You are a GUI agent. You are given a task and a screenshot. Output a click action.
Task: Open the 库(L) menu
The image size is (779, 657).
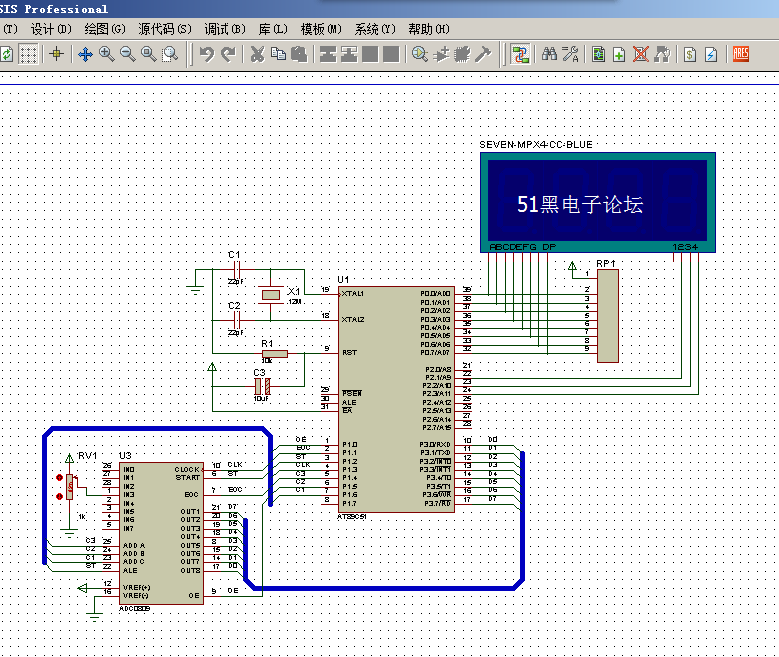(273, 29)
